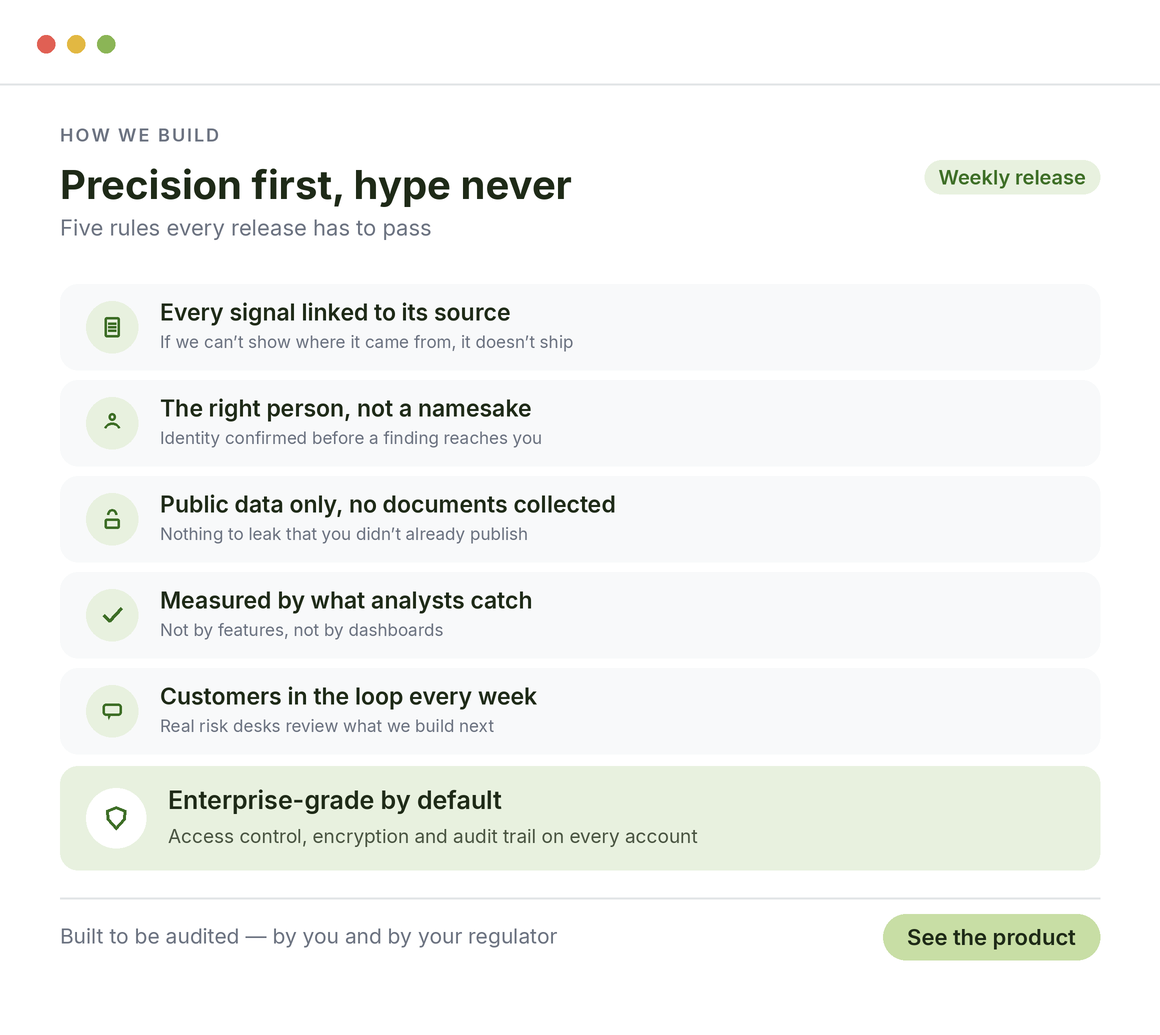Click the speech bubble icon

pyautogui.click(x=112, y=711)
